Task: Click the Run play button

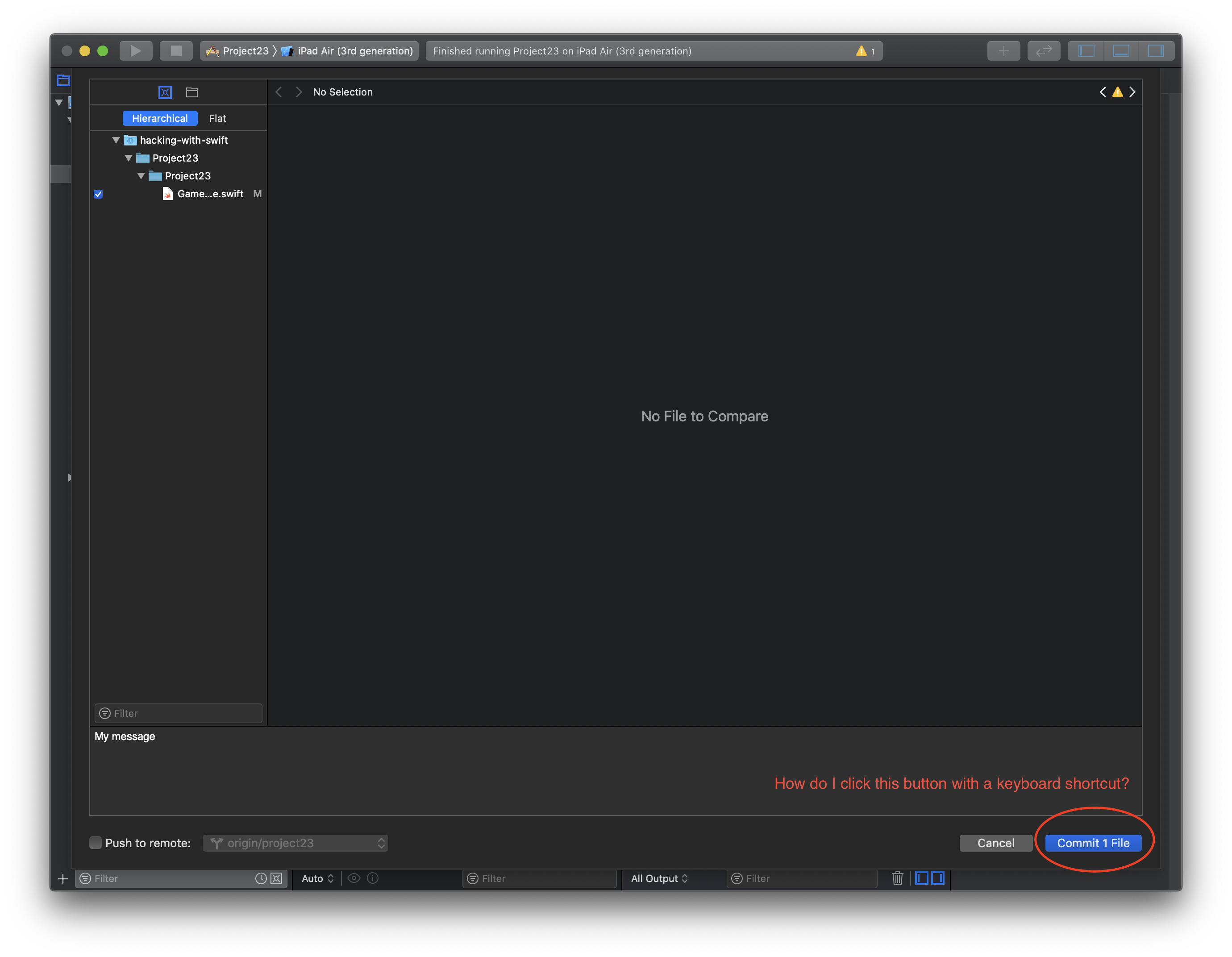Action: pyautogui.click(x=135, y=51)
